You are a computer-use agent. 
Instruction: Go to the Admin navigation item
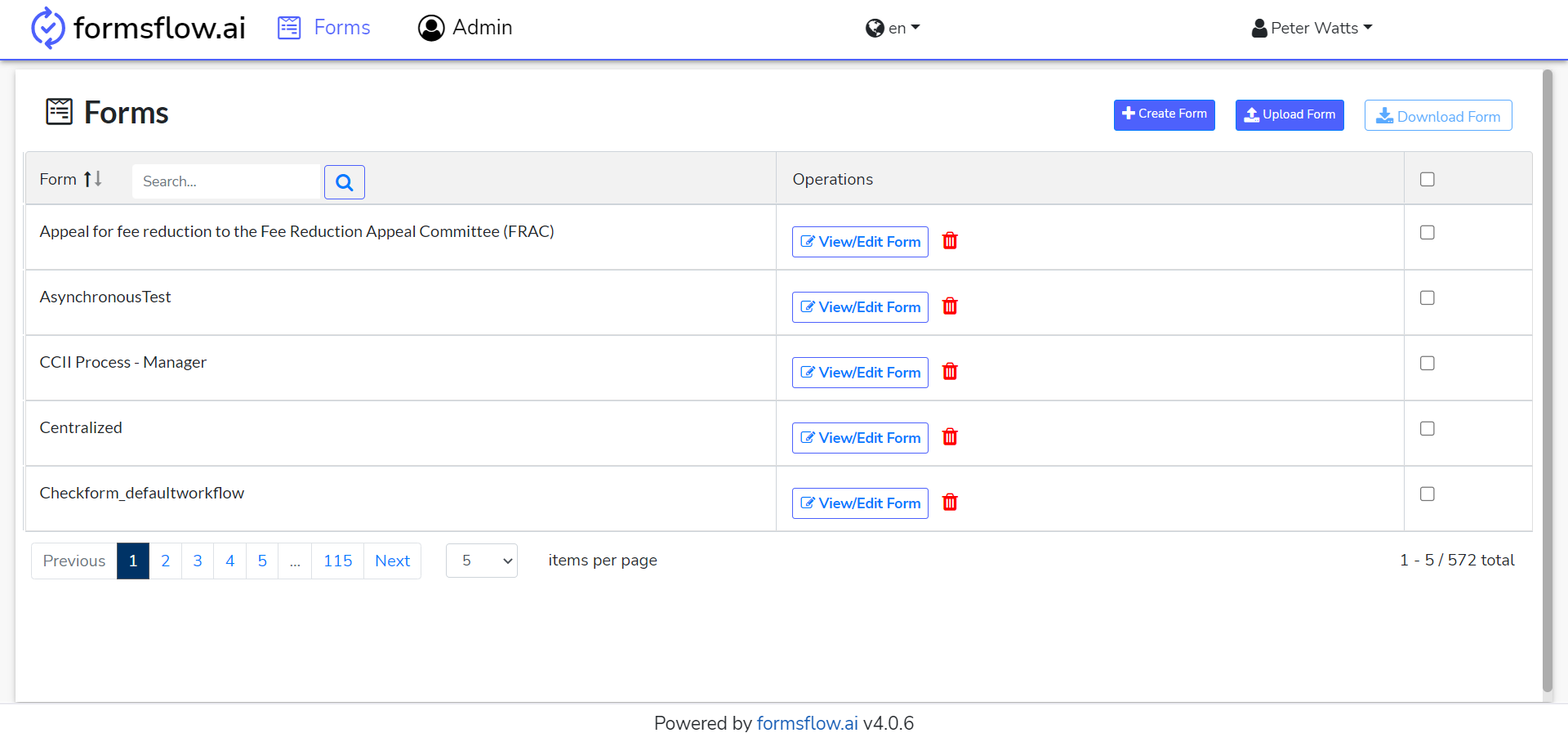[x=465, y=28]
